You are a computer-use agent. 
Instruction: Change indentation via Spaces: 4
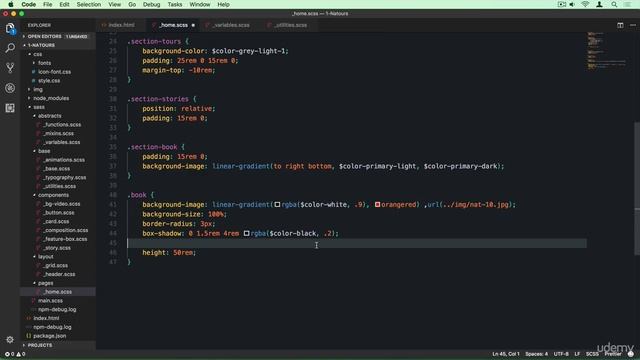537,354
